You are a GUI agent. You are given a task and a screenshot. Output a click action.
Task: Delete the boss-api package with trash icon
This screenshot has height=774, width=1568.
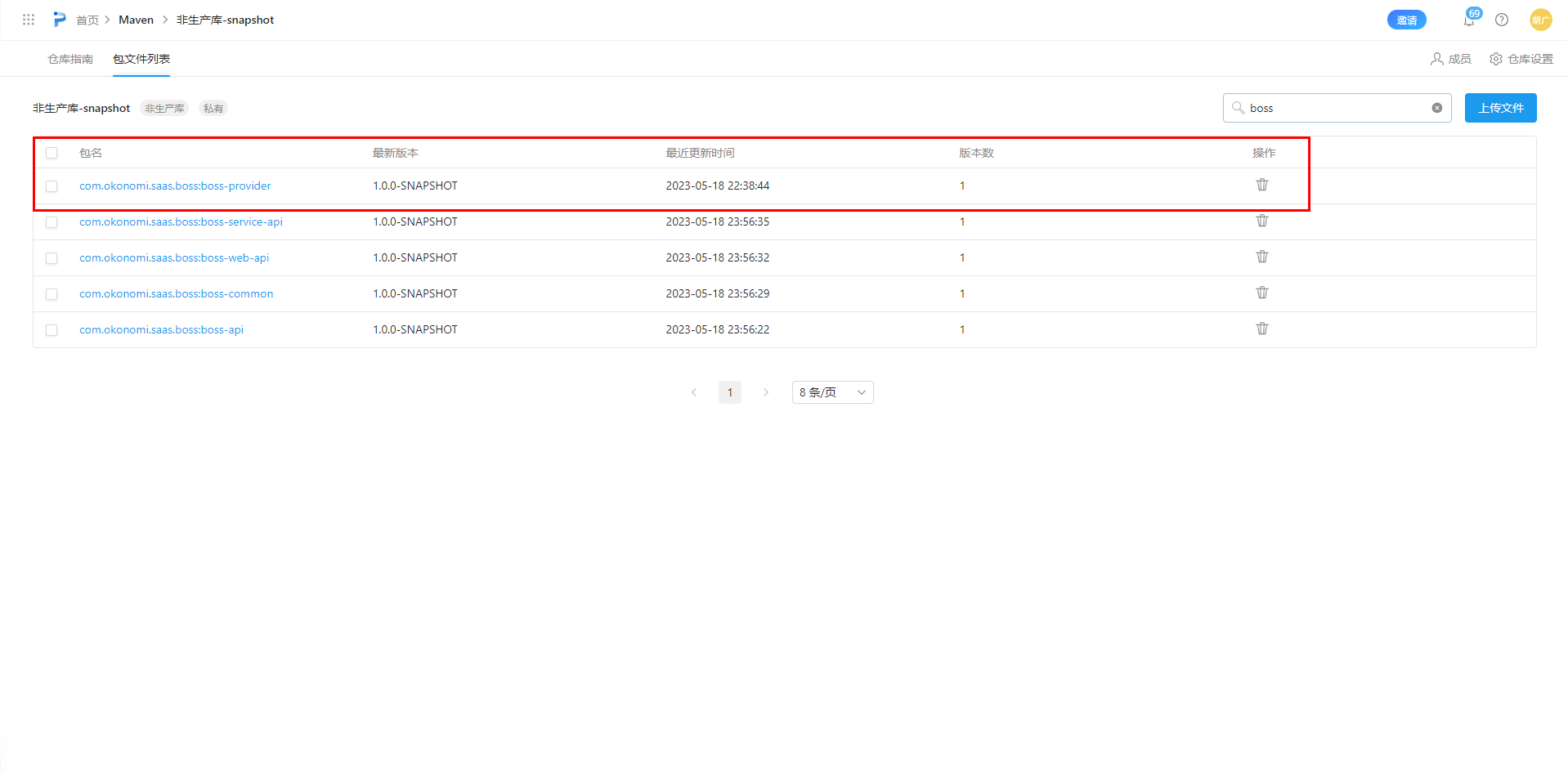tap(1262, 329)
